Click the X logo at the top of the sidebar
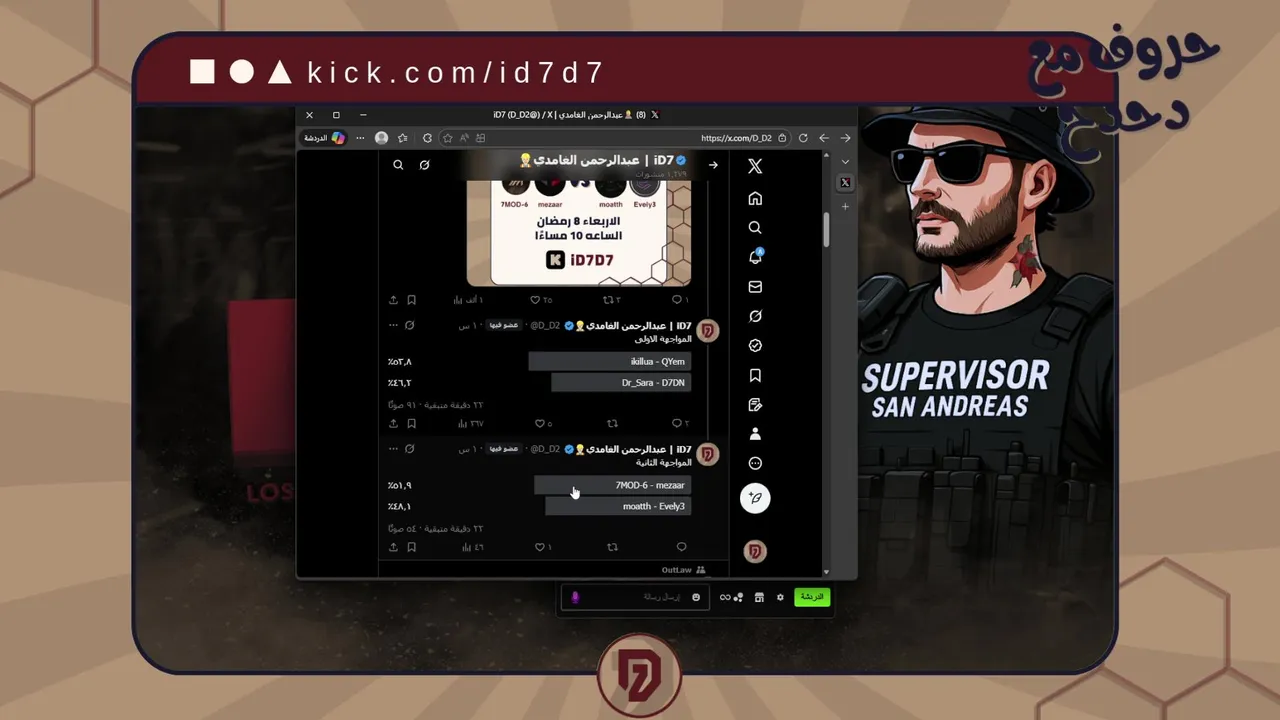Image resolution: width=1280 pixels, height=720 pixels. pyautogui.click(x=755, y=167)
